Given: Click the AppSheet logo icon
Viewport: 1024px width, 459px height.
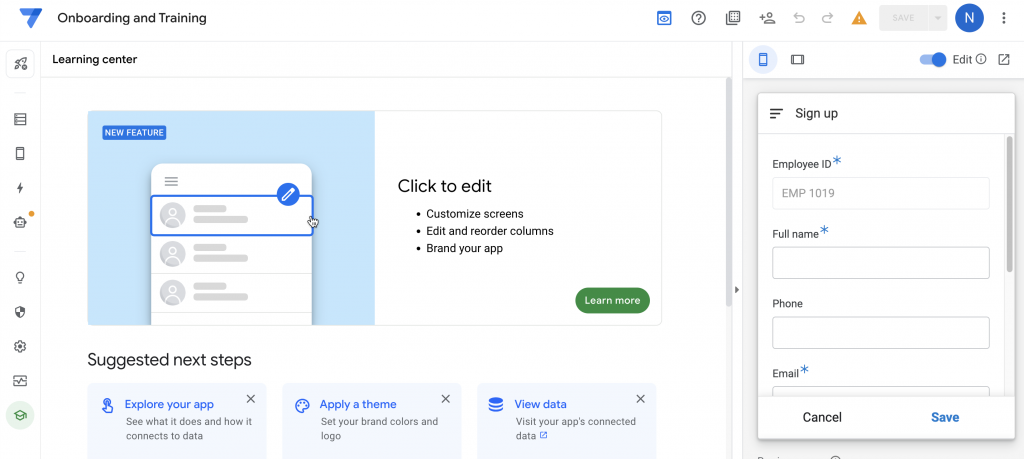Looking at the screenshot, I should point(30,18).
